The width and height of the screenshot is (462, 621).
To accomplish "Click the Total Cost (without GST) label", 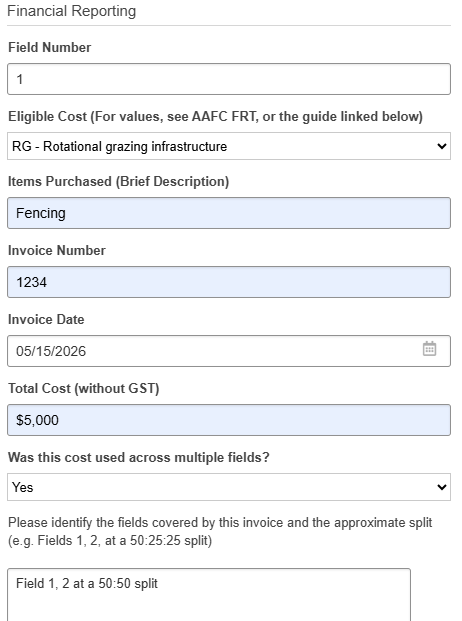I will (84, 388).
